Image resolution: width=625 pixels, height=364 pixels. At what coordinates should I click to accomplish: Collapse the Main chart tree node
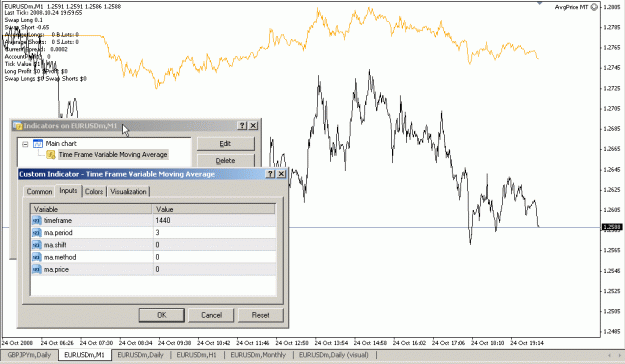[26, 144]
